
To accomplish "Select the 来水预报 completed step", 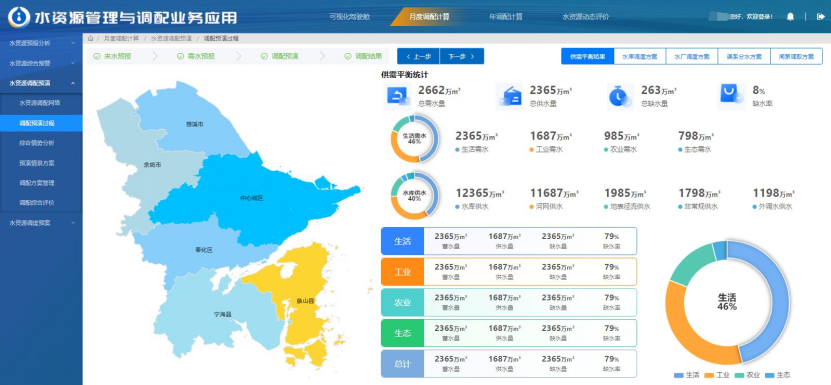I will pyautogui.click(x=112, y=56).
